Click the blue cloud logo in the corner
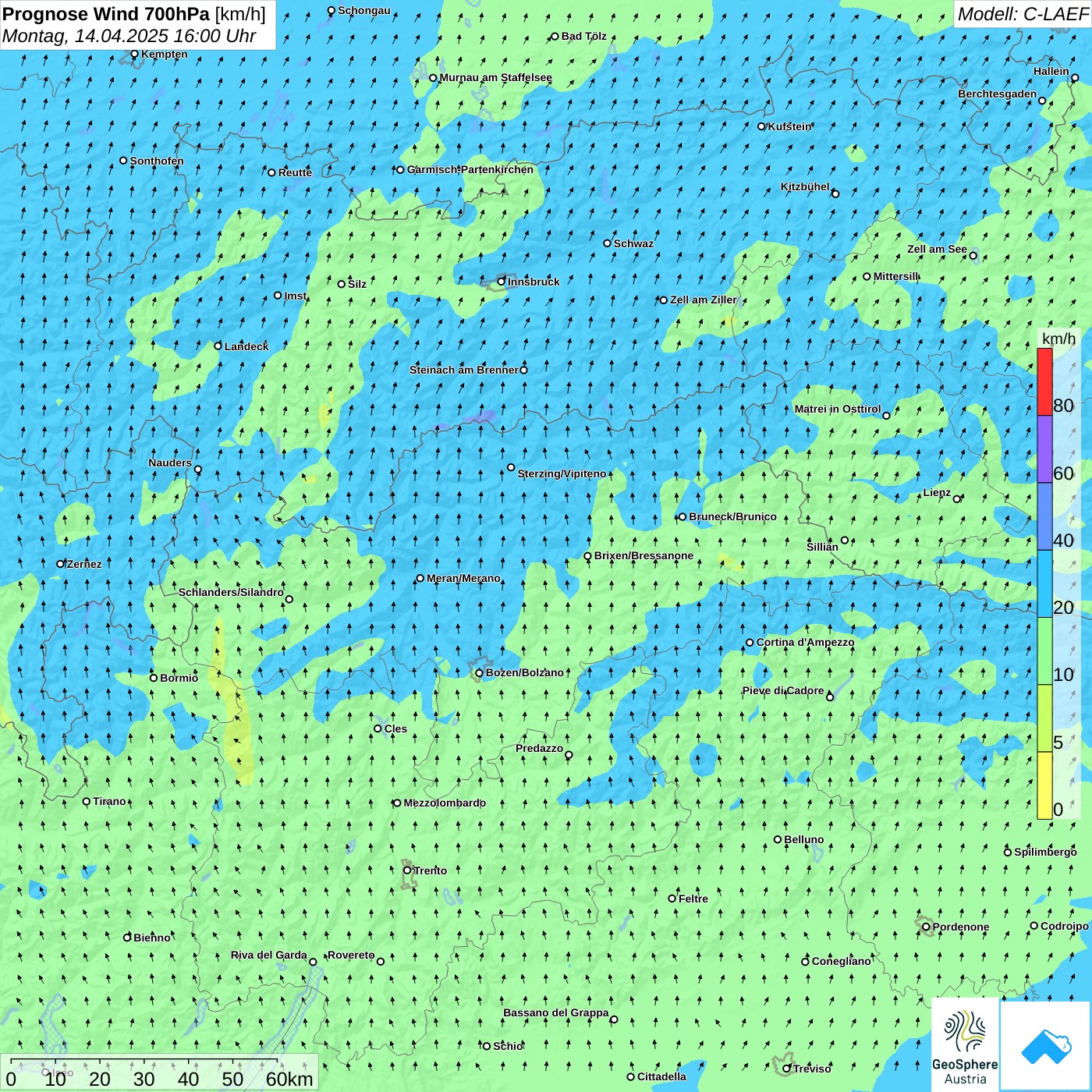This screenshot has height=1092, width=1092. 1045,1046
